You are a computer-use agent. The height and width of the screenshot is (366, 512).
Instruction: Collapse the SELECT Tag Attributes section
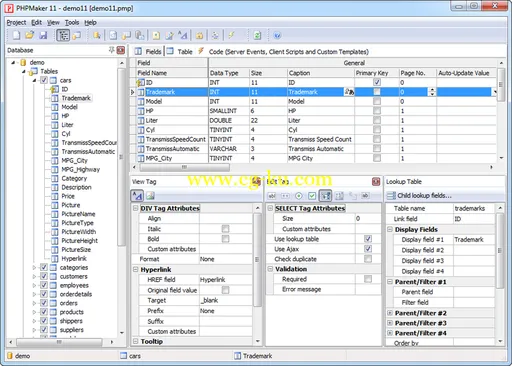click(x=270, y=208)
